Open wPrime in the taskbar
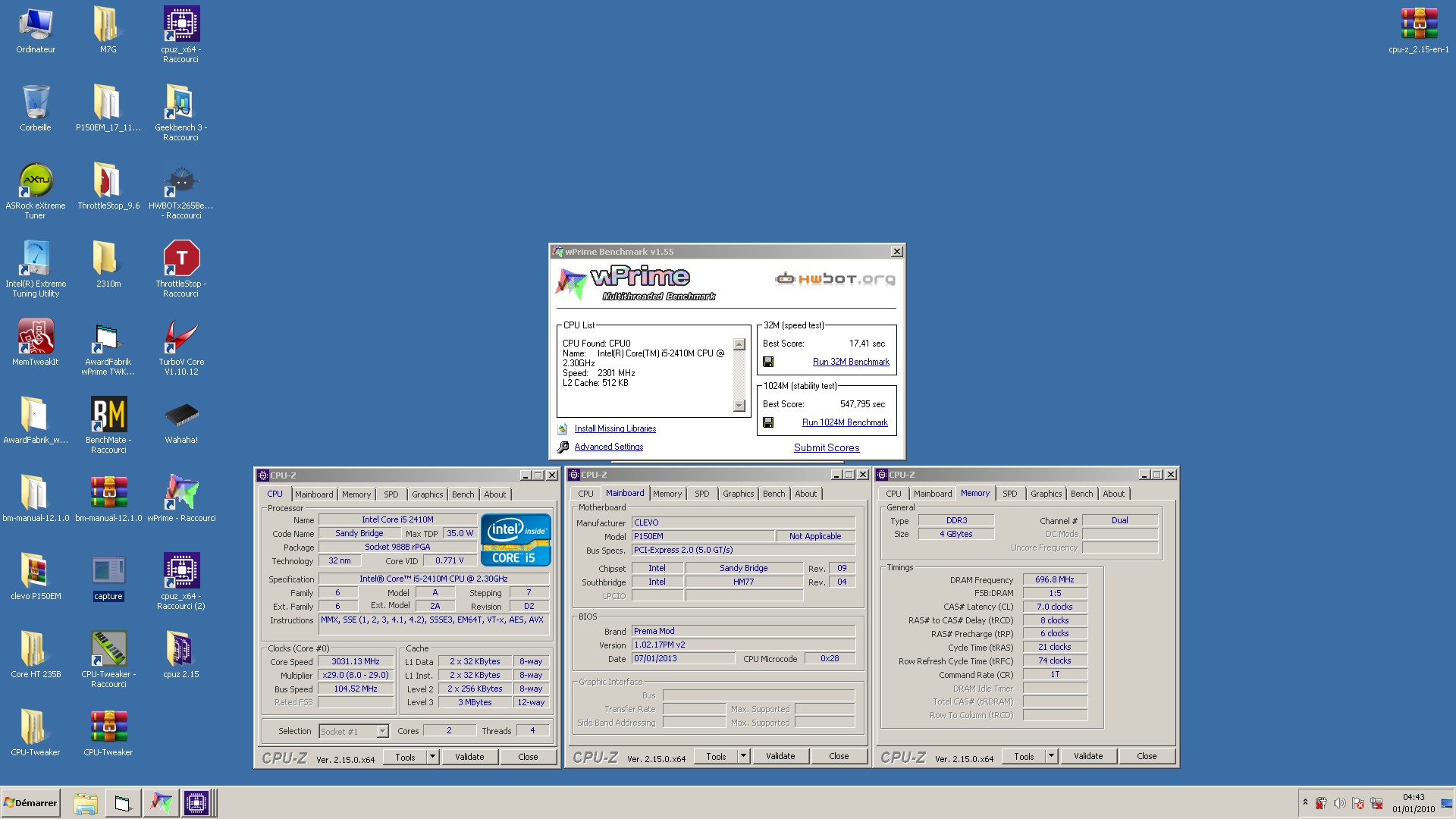1456x819 pixels. [160, 802]
